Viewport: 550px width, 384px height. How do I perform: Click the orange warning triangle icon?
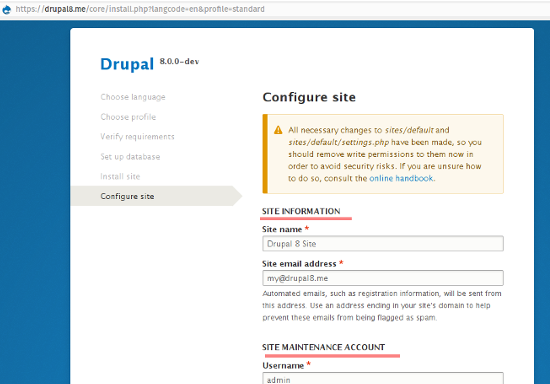278,130
